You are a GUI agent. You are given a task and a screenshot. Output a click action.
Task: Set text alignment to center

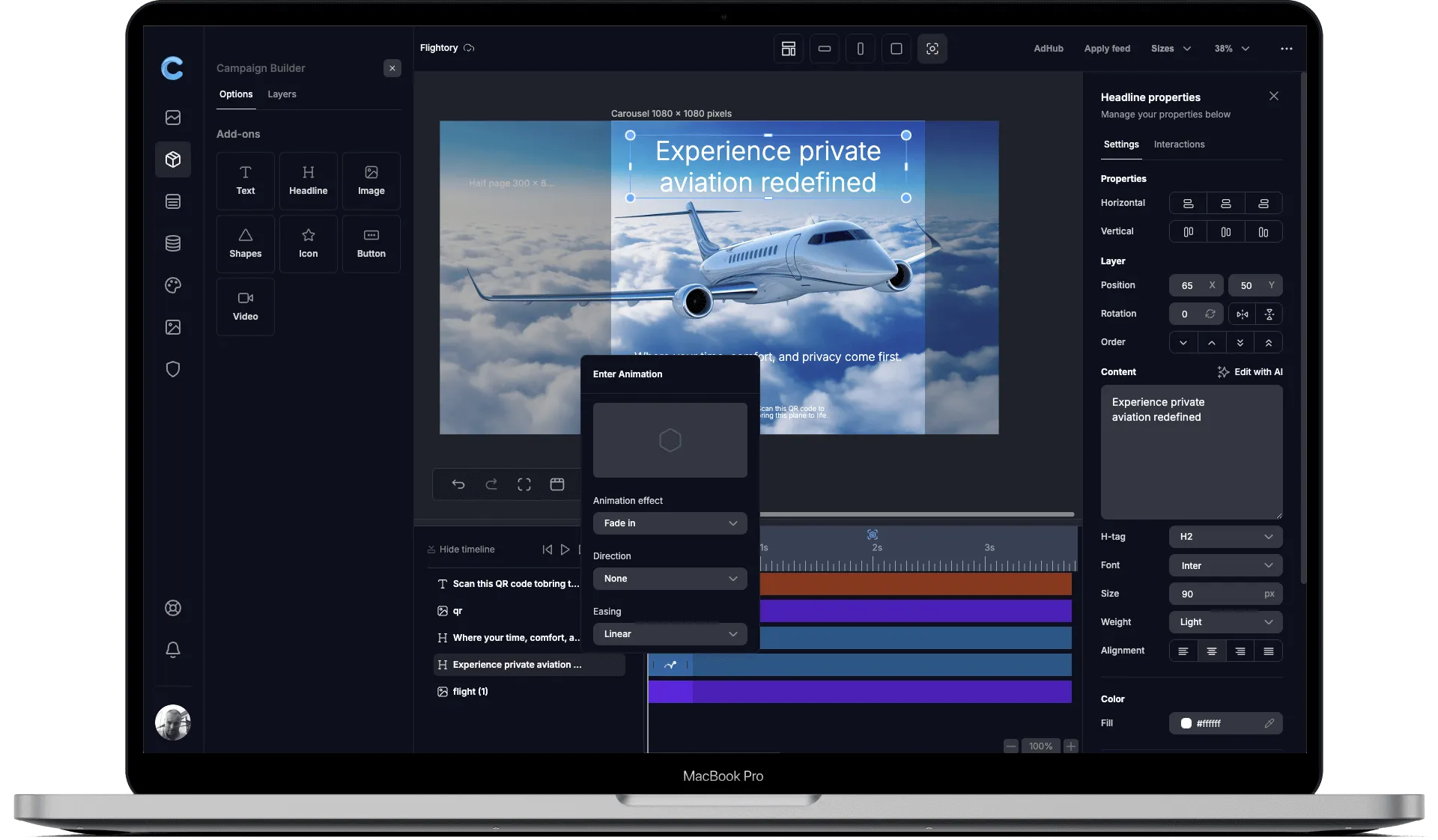tap(1212, 651)
